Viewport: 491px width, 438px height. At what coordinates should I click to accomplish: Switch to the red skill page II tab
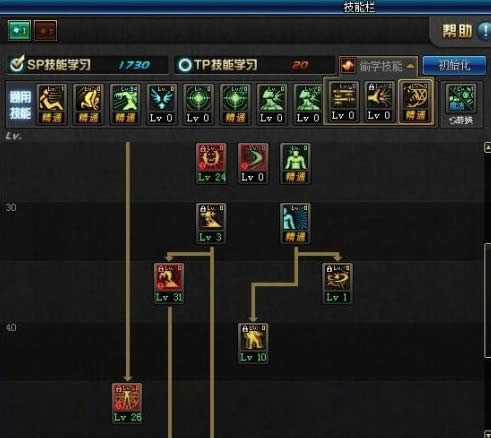click(x=46, y=30)
